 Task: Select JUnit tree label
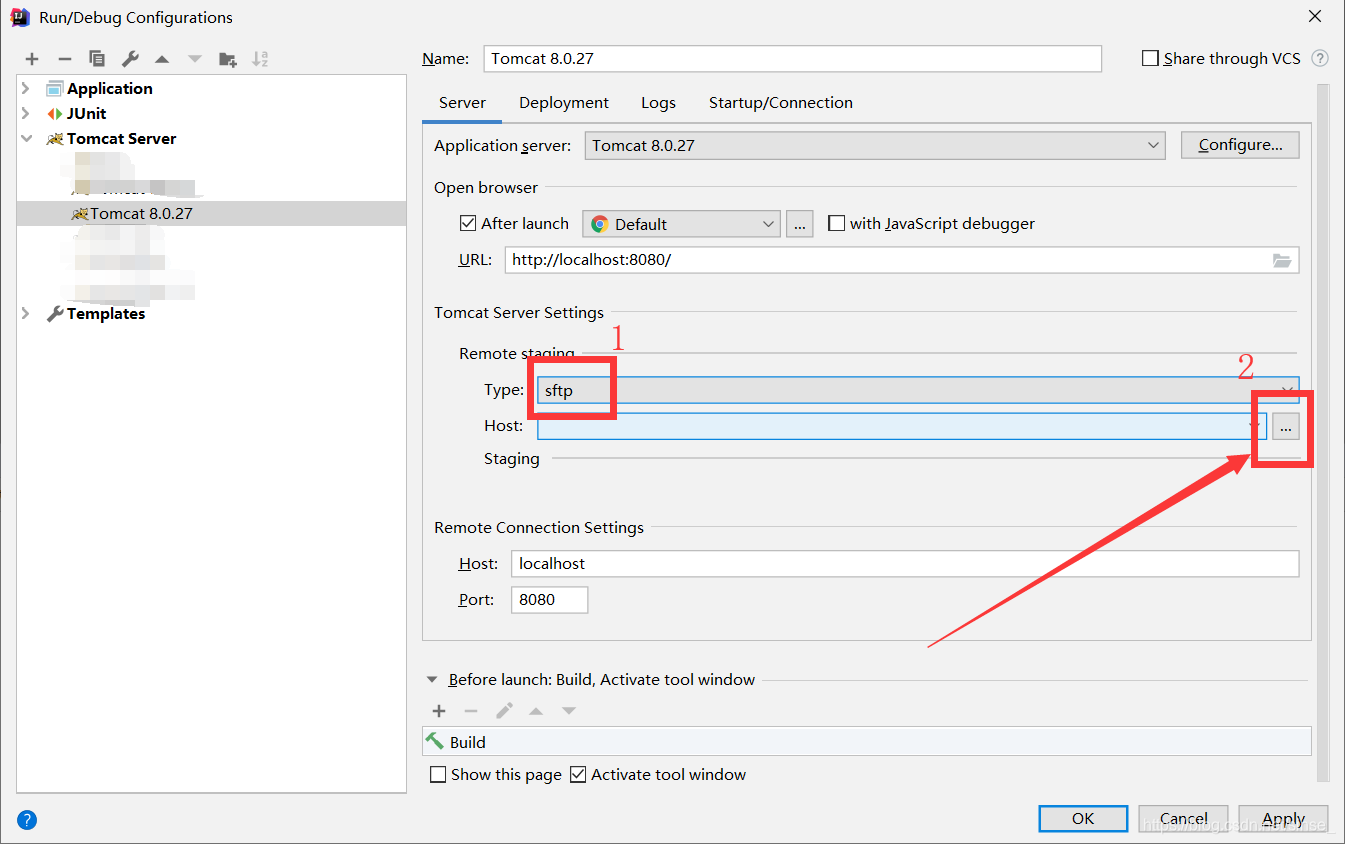click(x=86, y=114)
